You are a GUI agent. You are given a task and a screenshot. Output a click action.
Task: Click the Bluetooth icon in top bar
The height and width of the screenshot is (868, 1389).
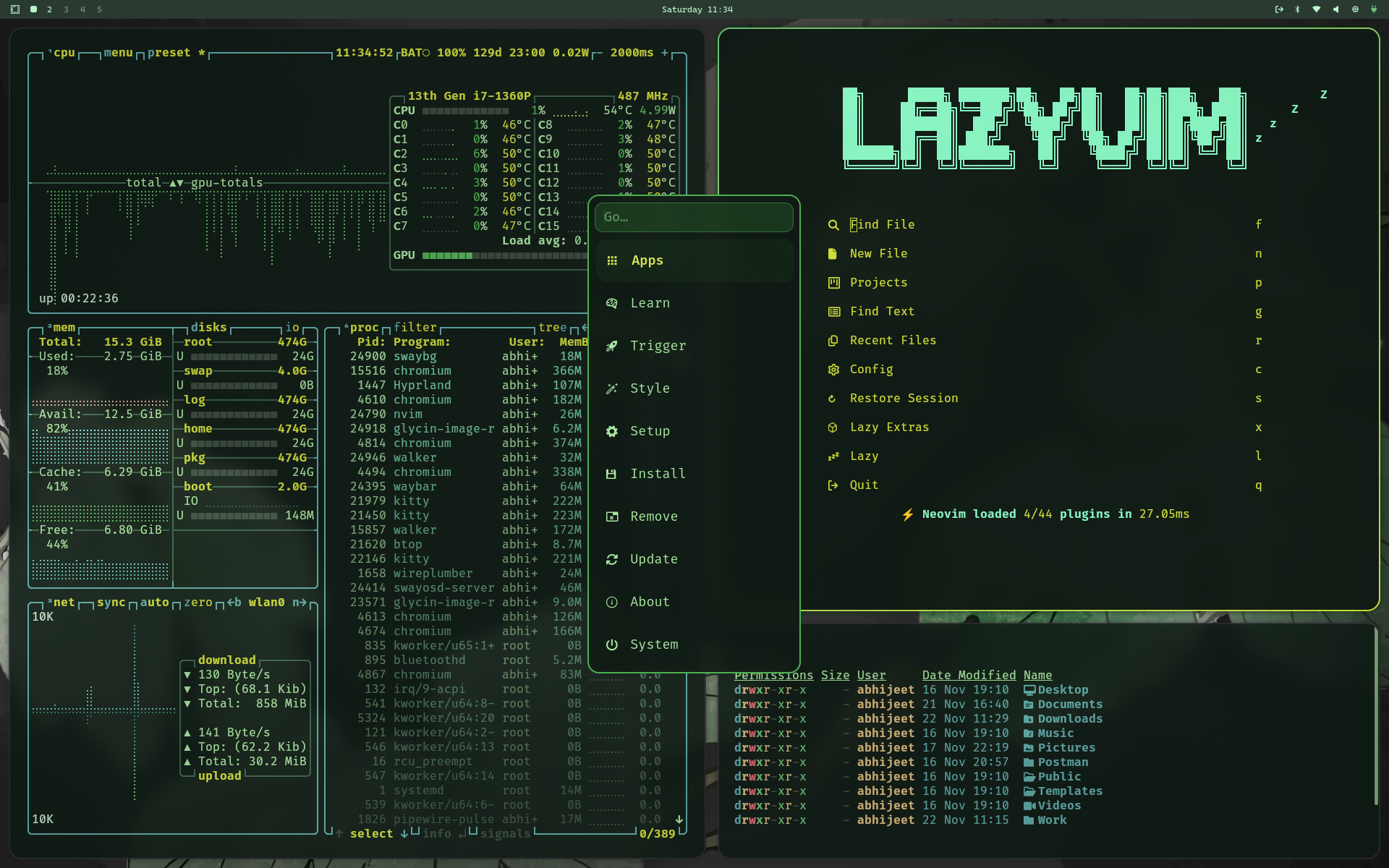click(x=1297, y=9)
